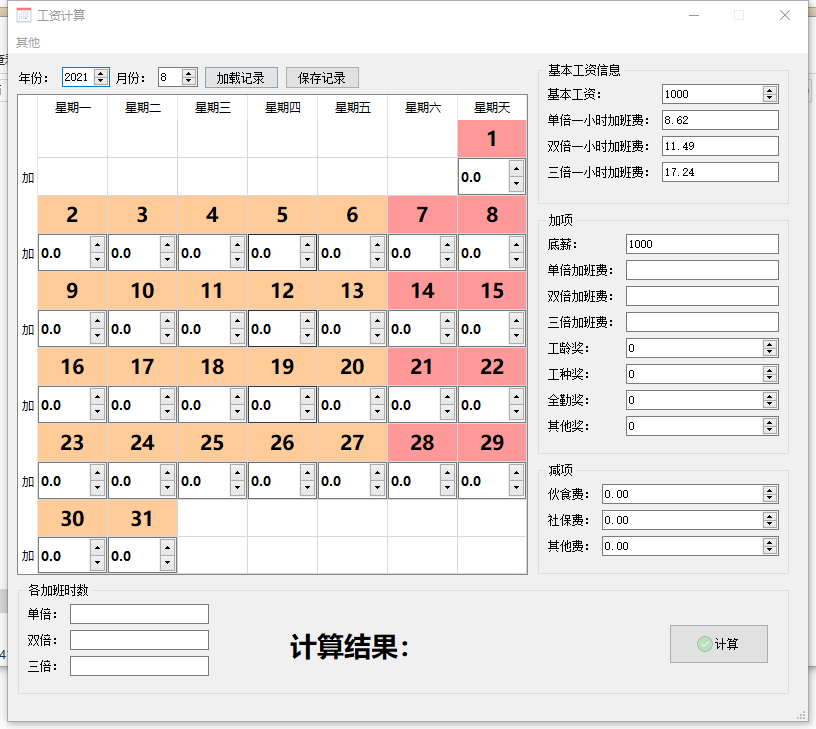Select the day 14 calendar cell
This screenshot has width=816, height=729.
tap(422, 291)
